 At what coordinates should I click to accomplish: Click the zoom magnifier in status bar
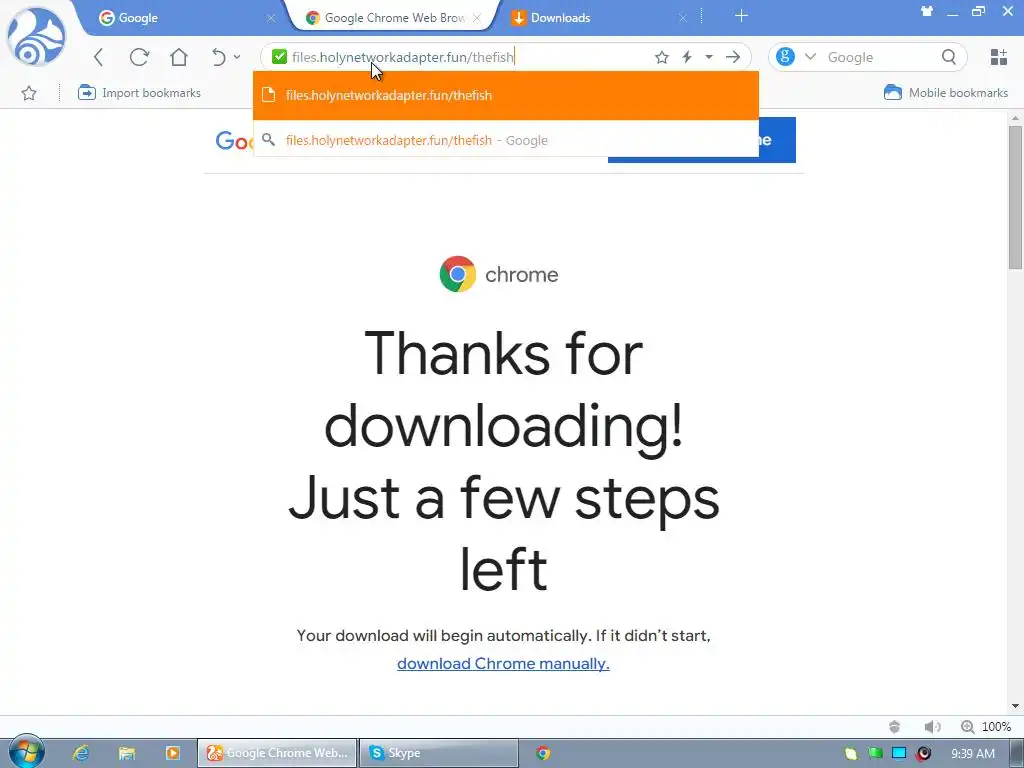click(x=967, y=726)
